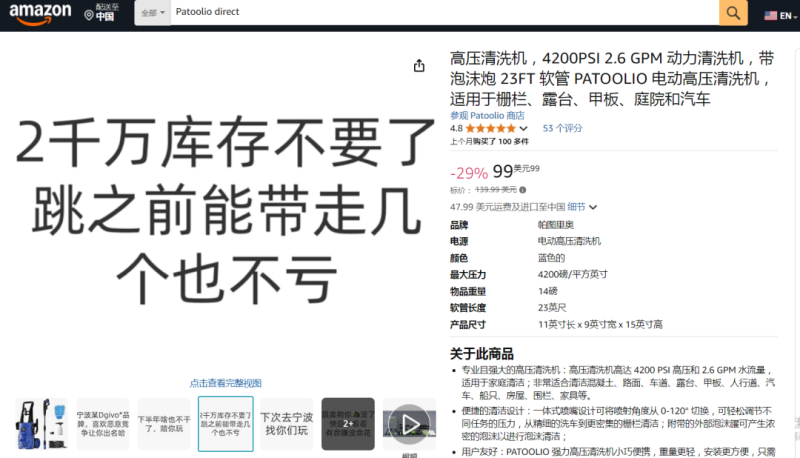Select the blue pressure washer thumbnail
The width and height of the screenshot is (800, 458).
point(40,424)
